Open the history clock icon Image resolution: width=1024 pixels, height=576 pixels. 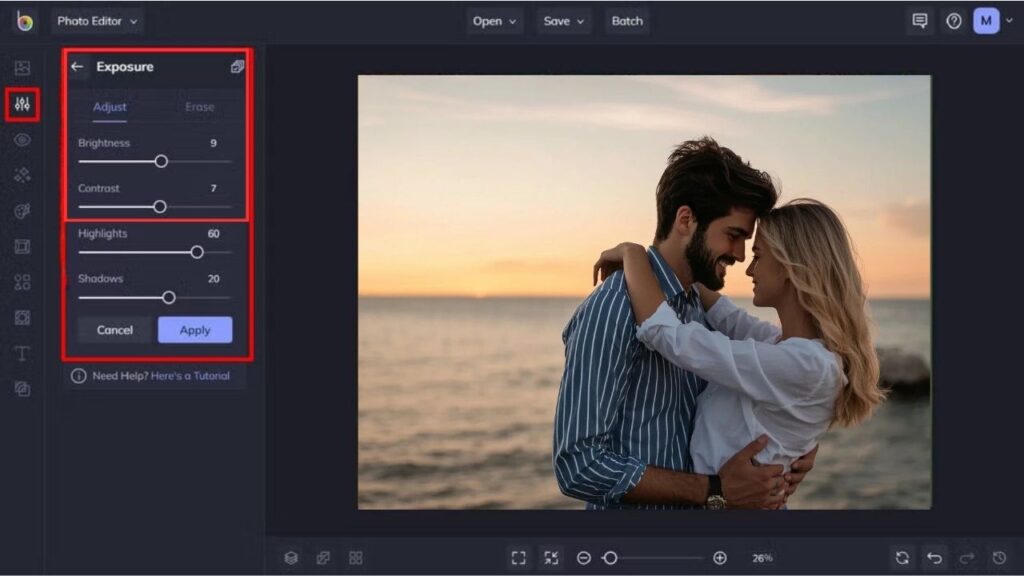click(999, 558)
